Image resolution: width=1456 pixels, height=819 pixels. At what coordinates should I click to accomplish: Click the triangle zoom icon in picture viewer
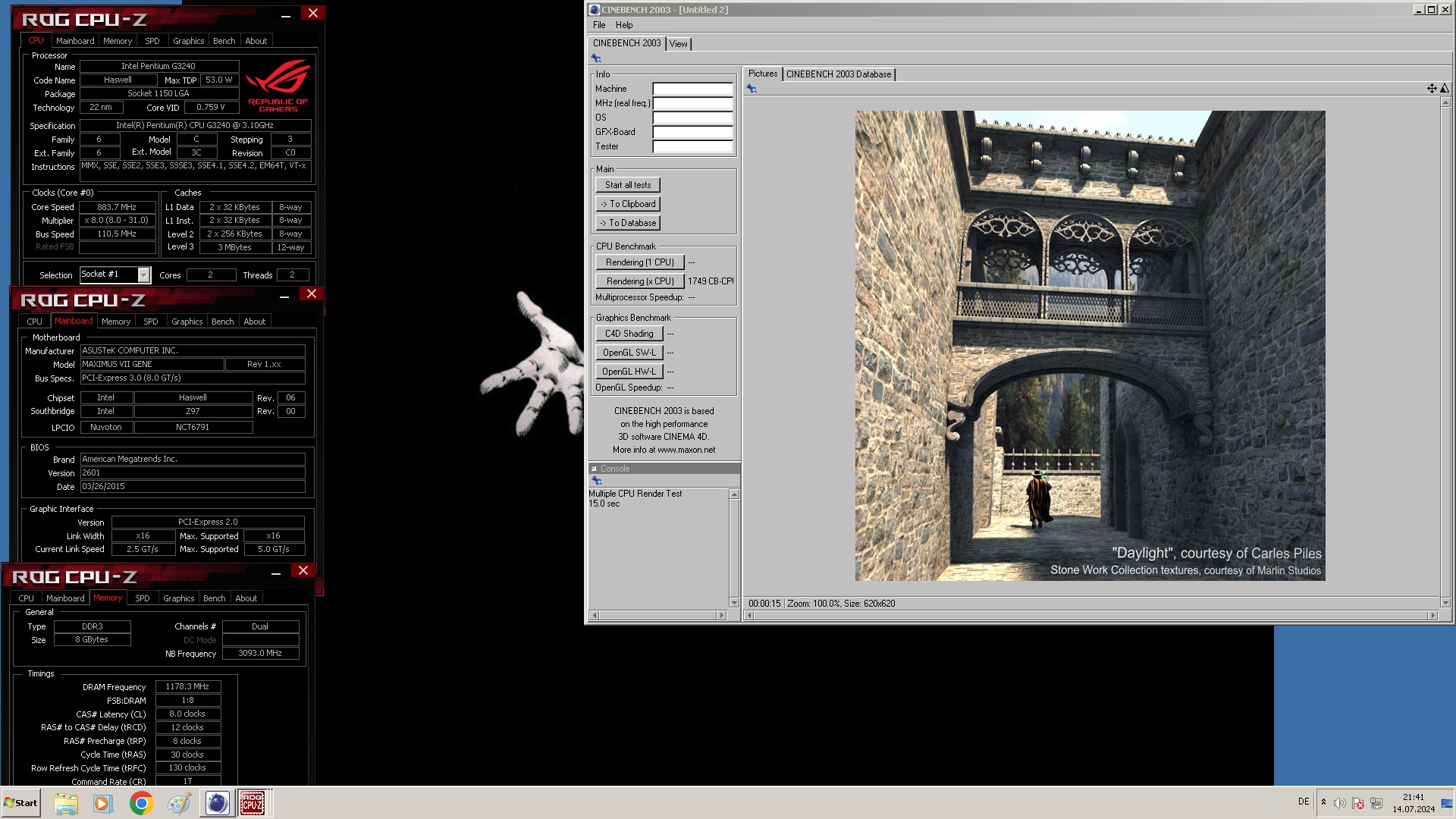click(1444, 89)
